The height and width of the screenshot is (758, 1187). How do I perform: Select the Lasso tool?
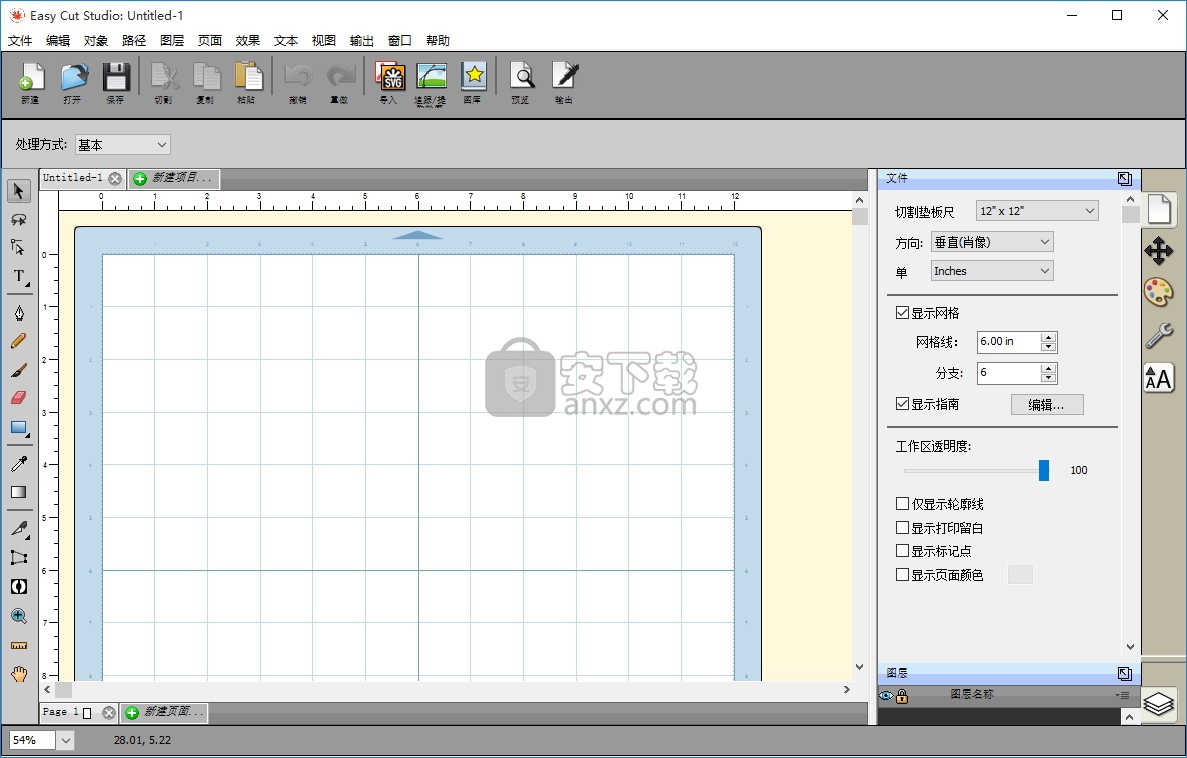(x=19, y=219)
